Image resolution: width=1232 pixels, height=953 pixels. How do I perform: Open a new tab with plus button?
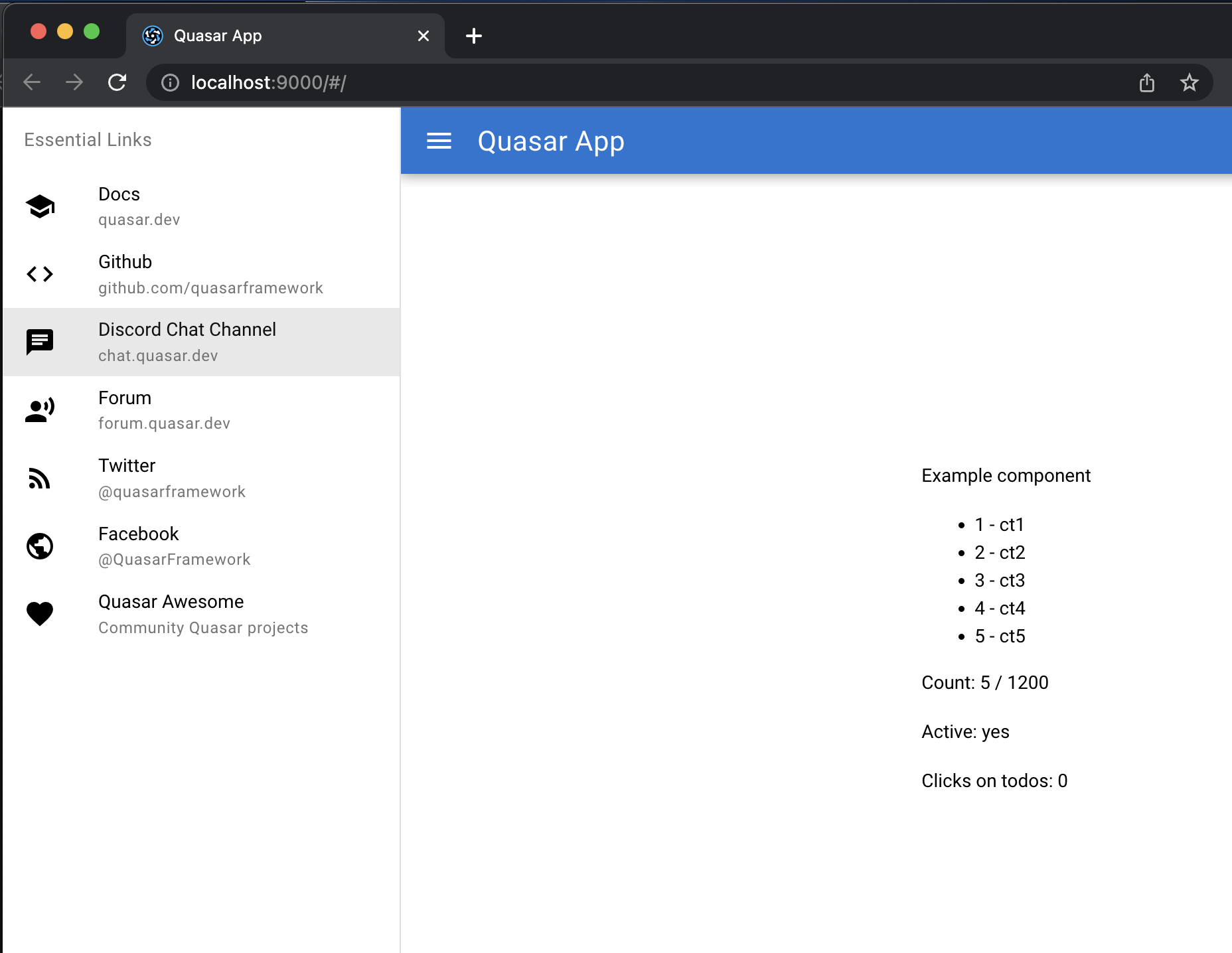tap(474, 36)
